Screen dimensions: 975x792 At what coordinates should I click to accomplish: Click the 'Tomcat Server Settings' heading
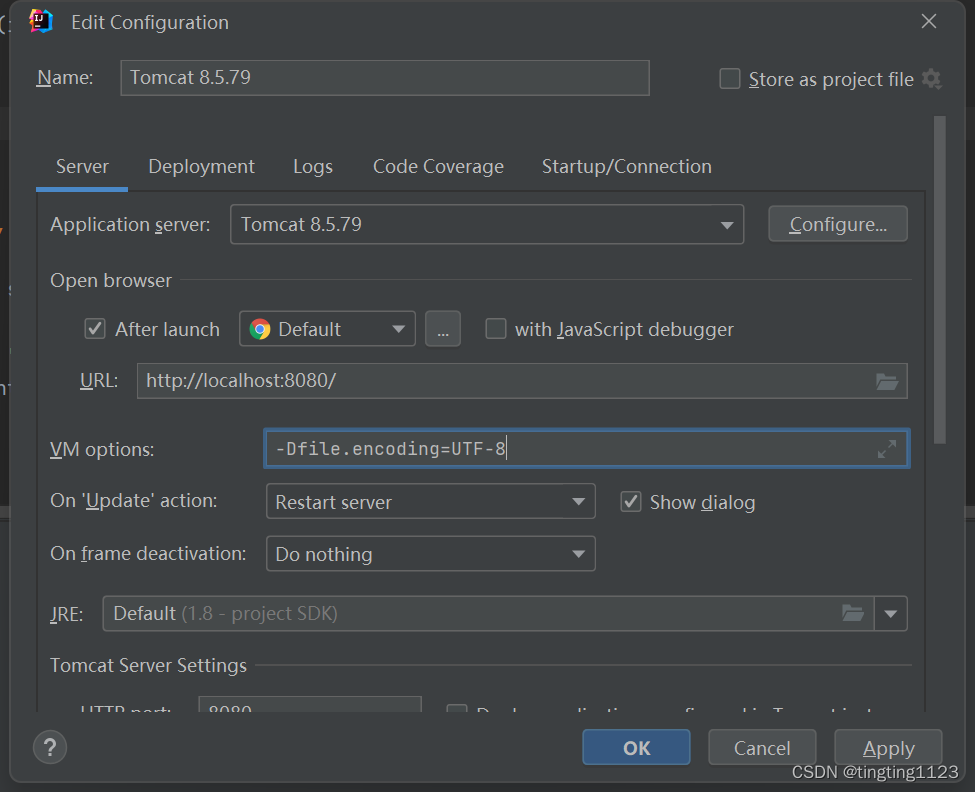149,665
